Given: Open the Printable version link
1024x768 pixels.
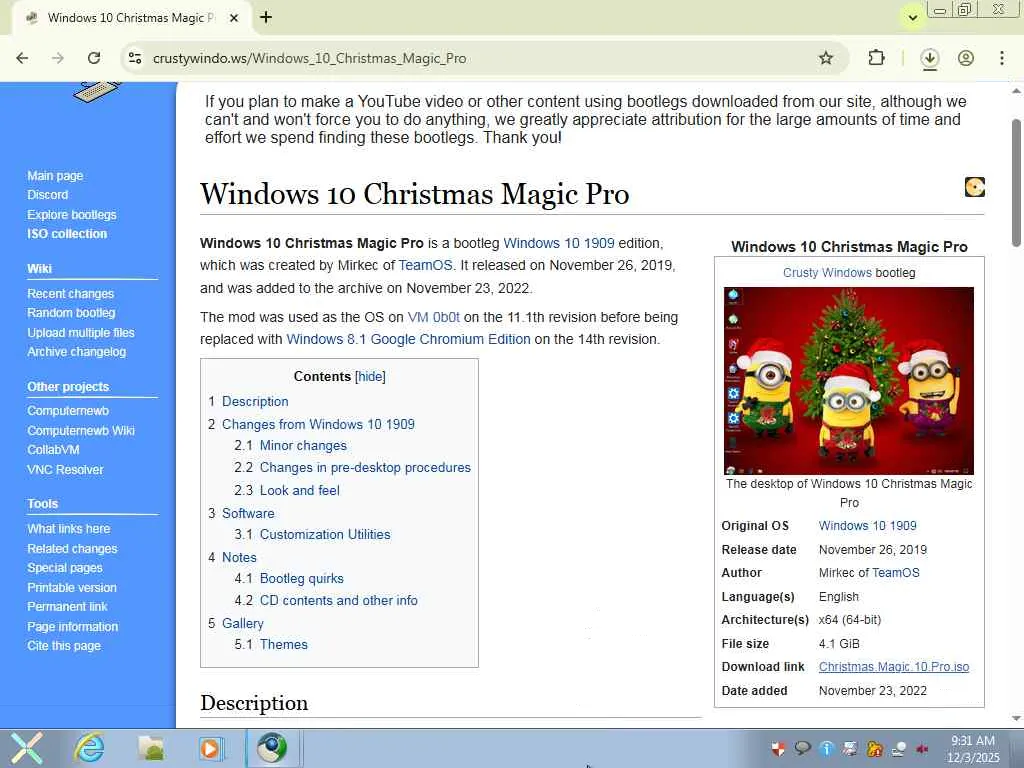Looking at the screenshot, I should coord(72,588).
